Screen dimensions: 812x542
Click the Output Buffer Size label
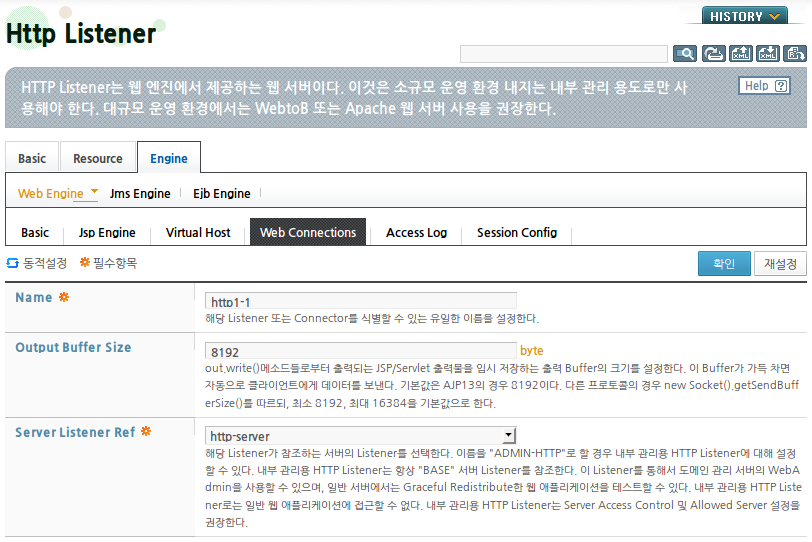click(73, 347)
